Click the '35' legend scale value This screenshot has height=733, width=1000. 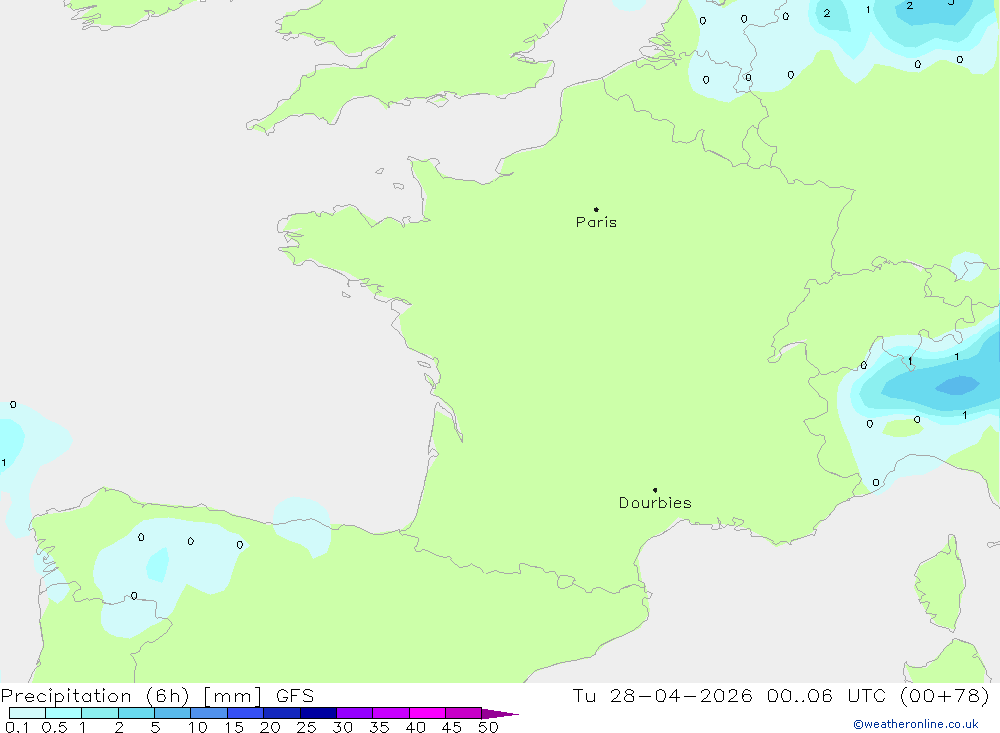click(379, 727)
